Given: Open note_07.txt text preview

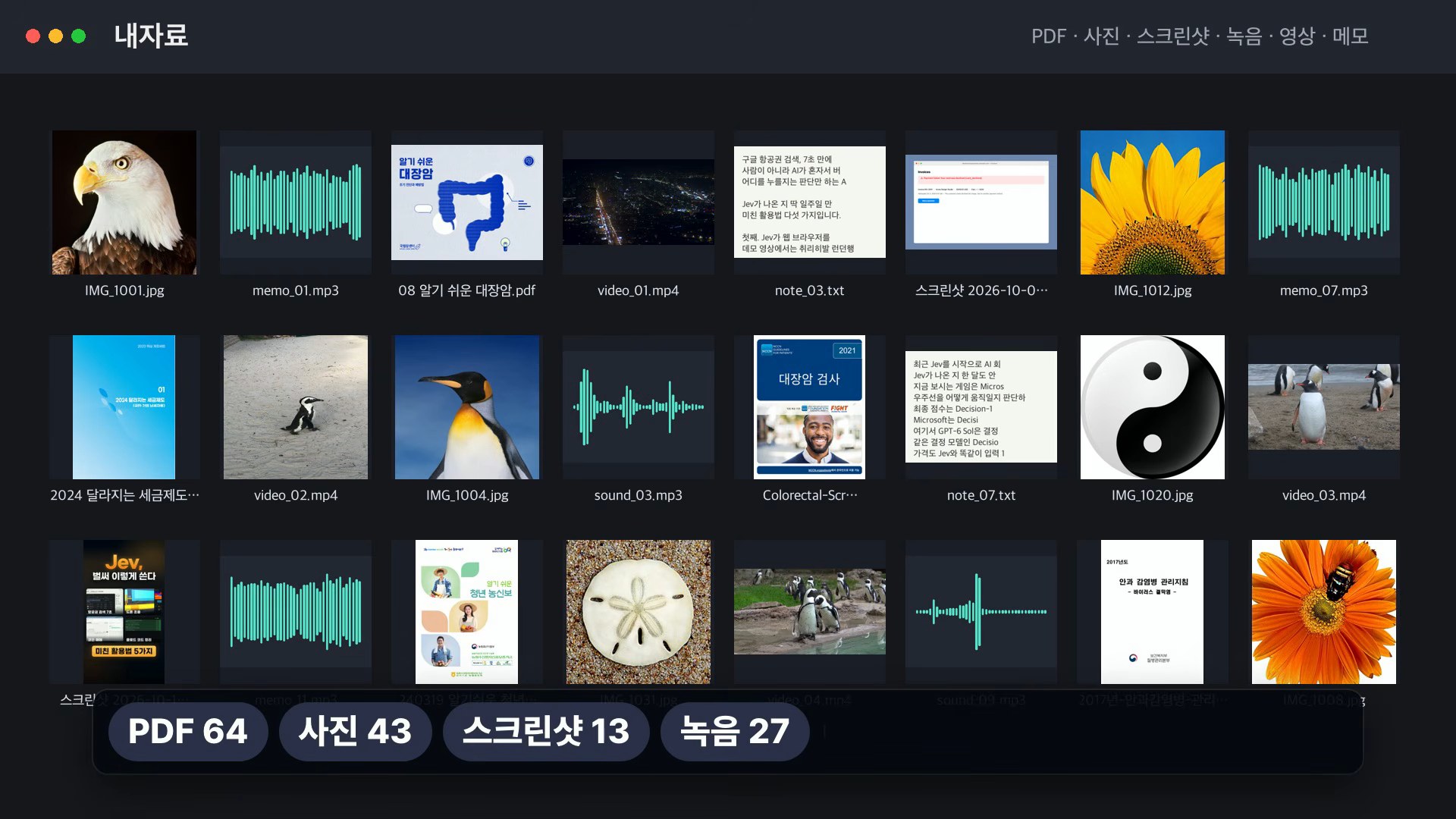Looking at the screenshot, I should click(x=981, y=407).
